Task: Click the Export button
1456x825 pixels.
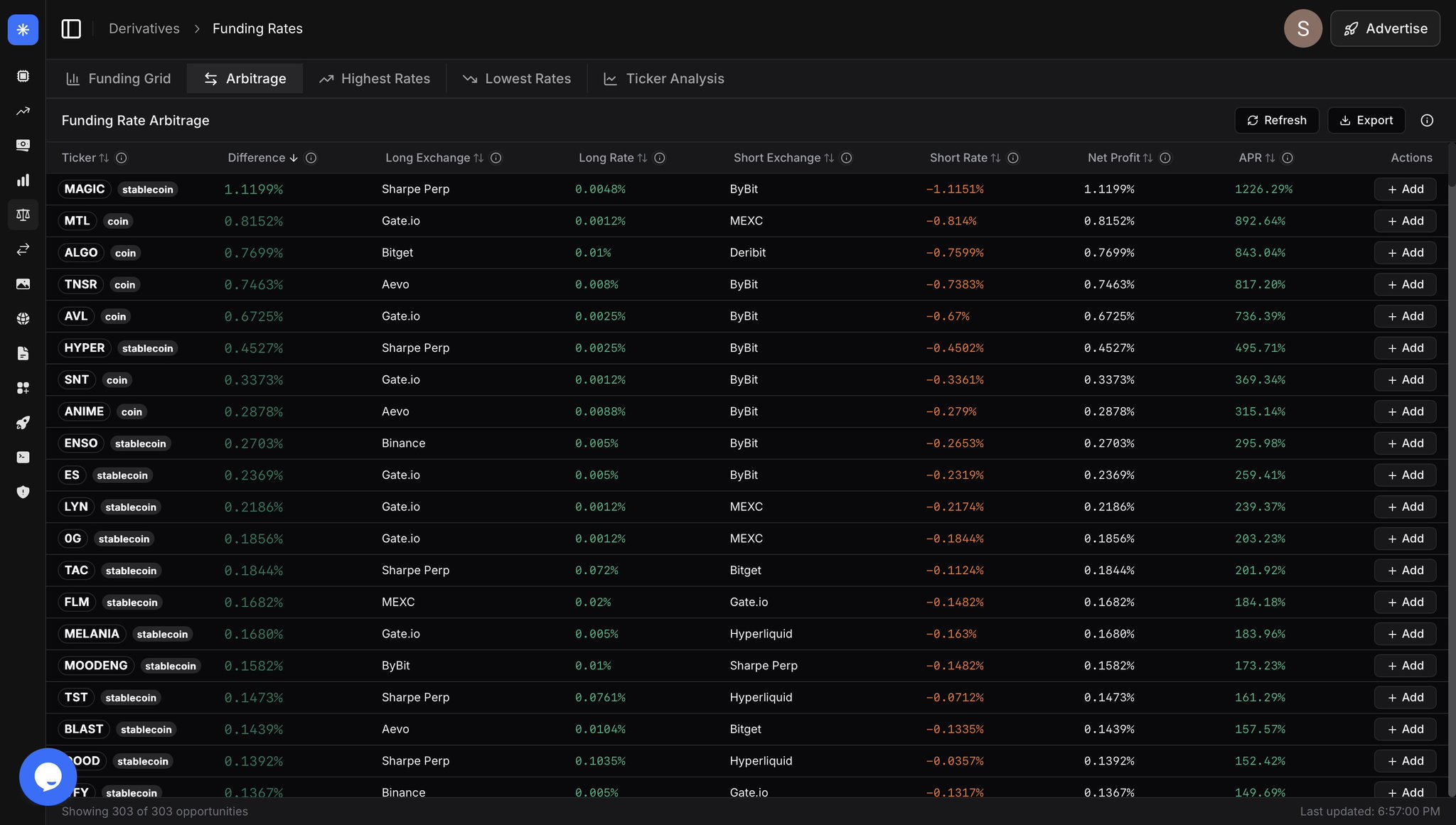Action: [x=1366, y=121]
